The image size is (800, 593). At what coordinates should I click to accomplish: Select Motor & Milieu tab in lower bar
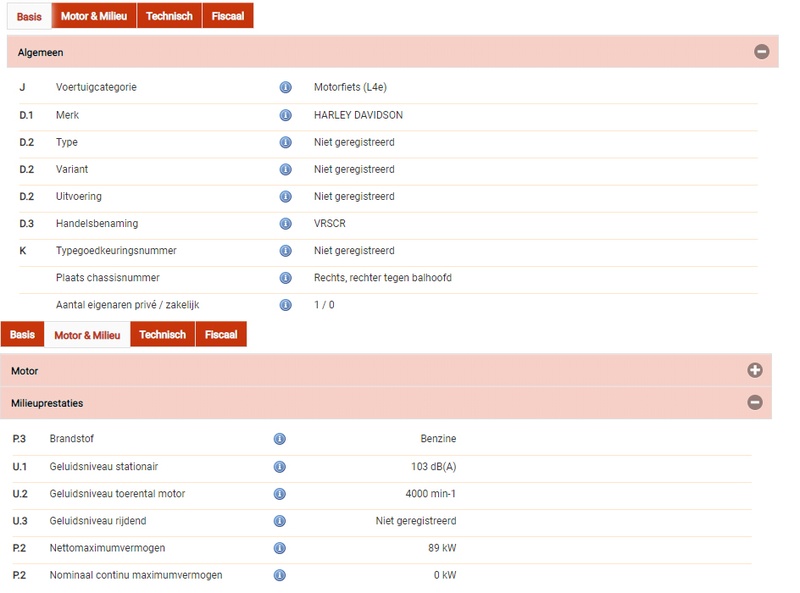click(x=87, y=335)
